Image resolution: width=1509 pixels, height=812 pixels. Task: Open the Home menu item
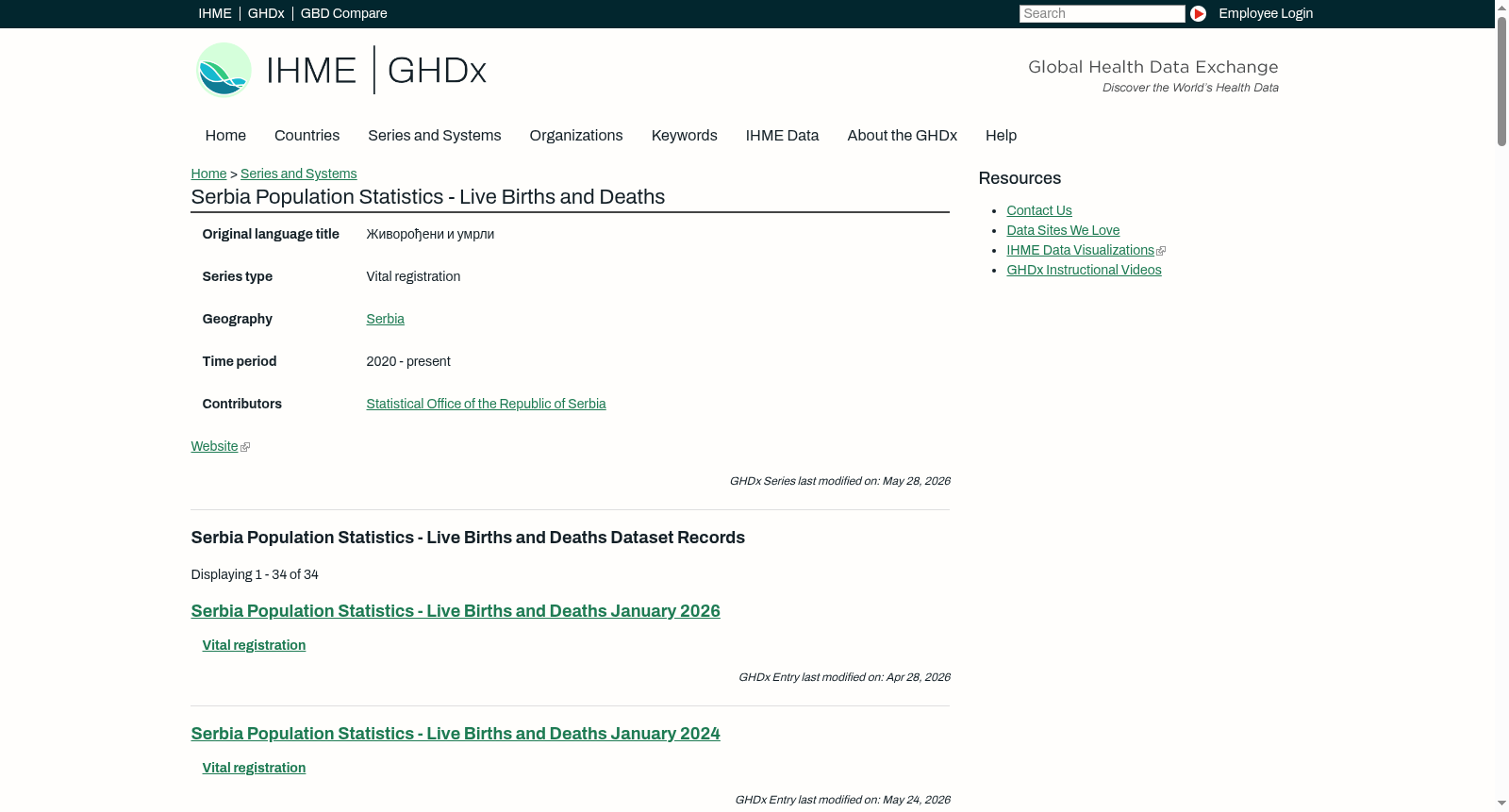225,136
